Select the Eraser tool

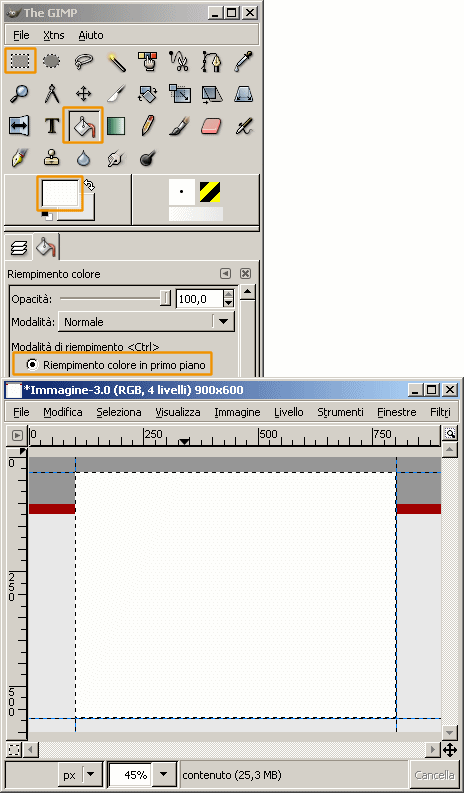(x=211, y=125)
